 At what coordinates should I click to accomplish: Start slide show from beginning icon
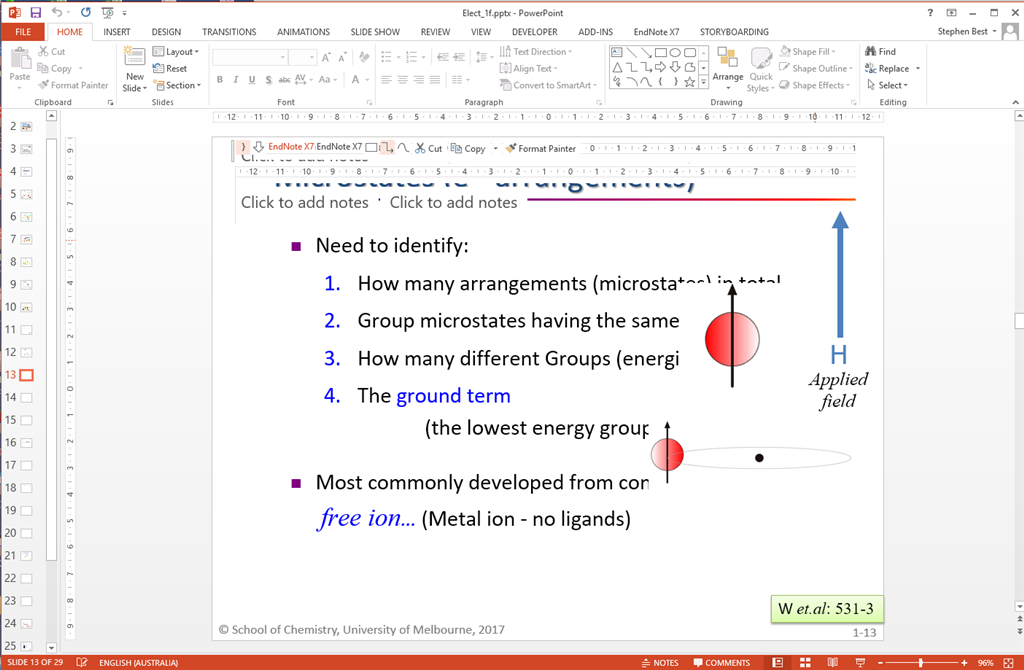click(x=108, y=12)
